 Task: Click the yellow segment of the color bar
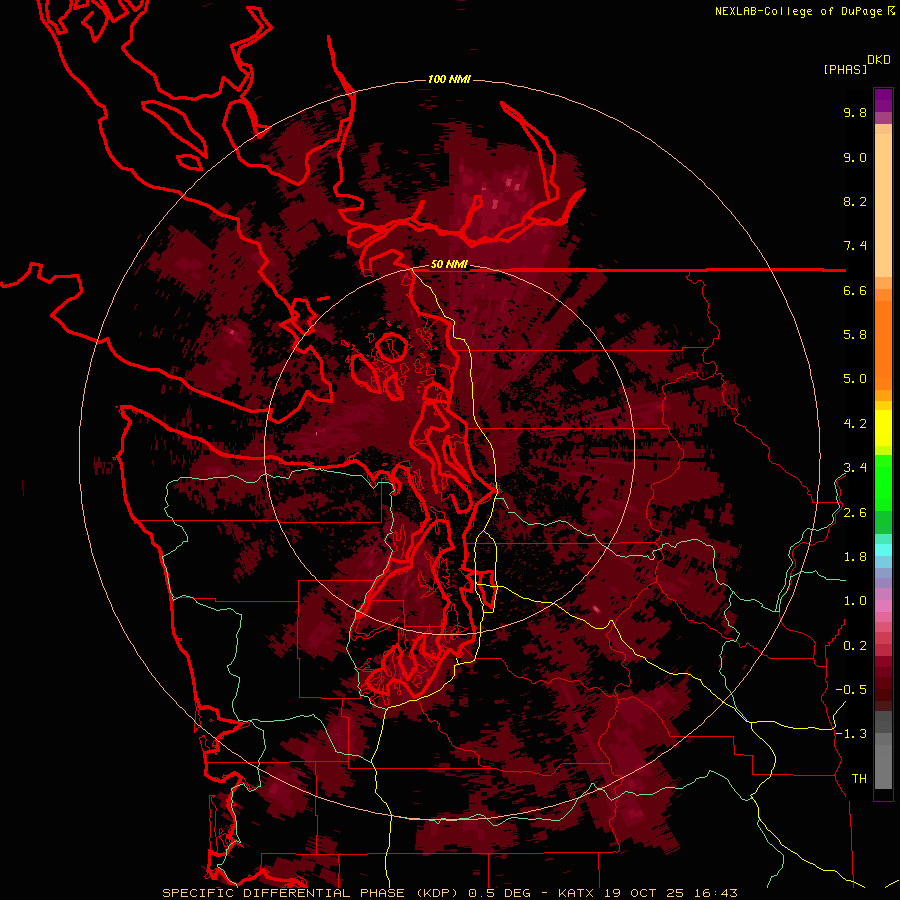point(883,428)
